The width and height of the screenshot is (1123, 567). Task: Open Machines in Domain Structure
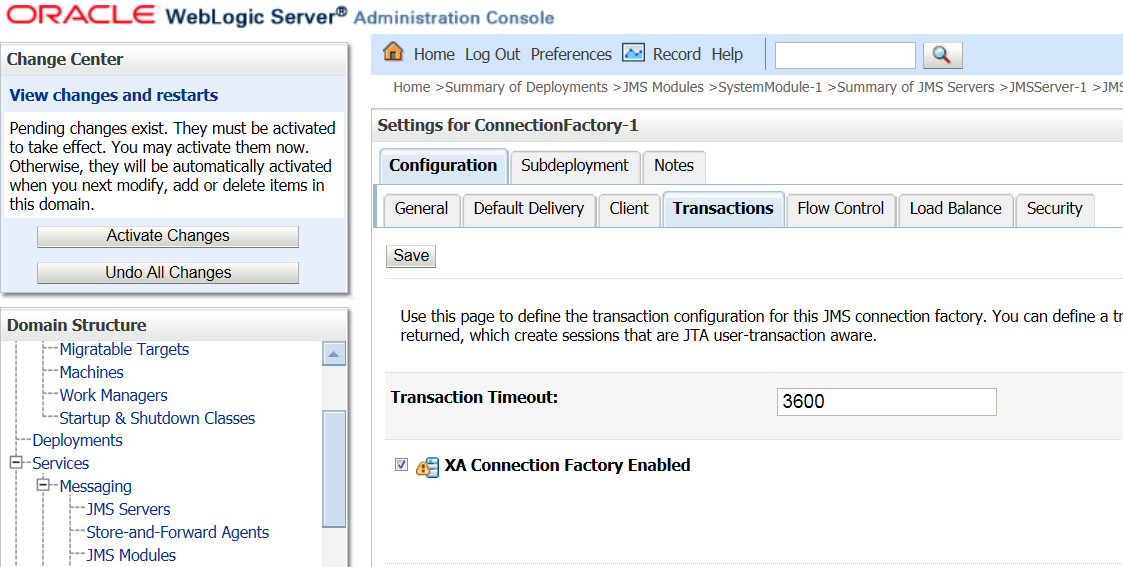pyautogui.click(x=91, y=372)
